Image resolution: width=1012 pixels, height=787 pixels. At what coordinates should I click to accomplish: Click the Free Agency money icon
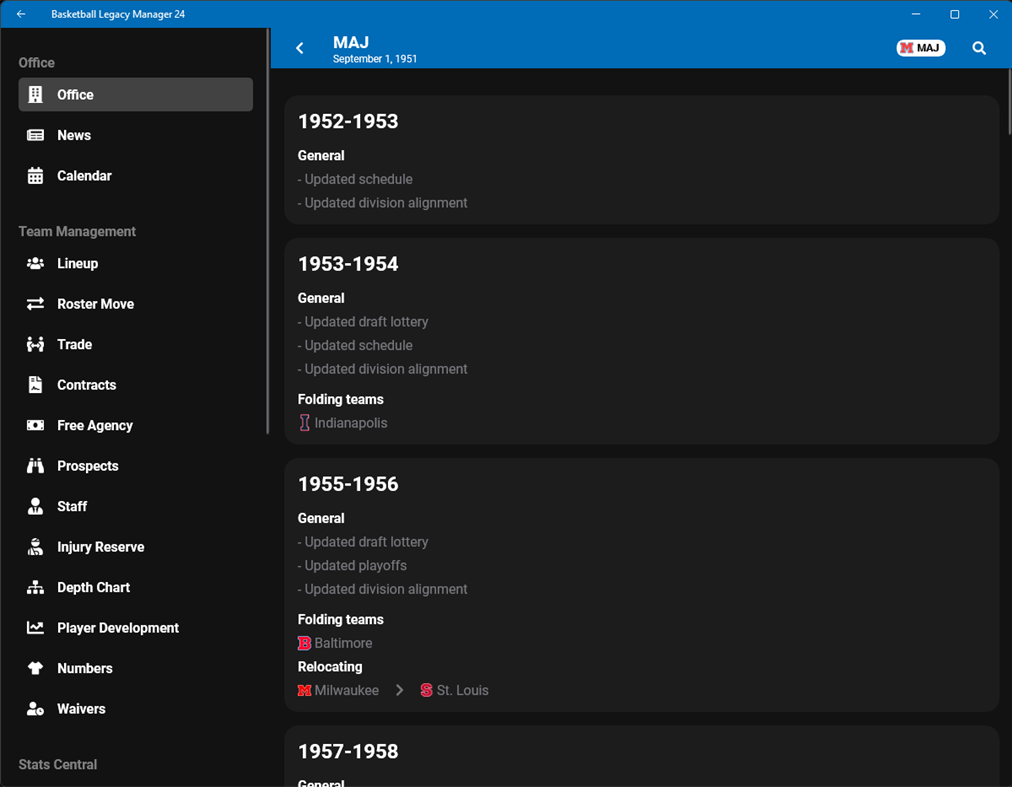coord(35,425)
